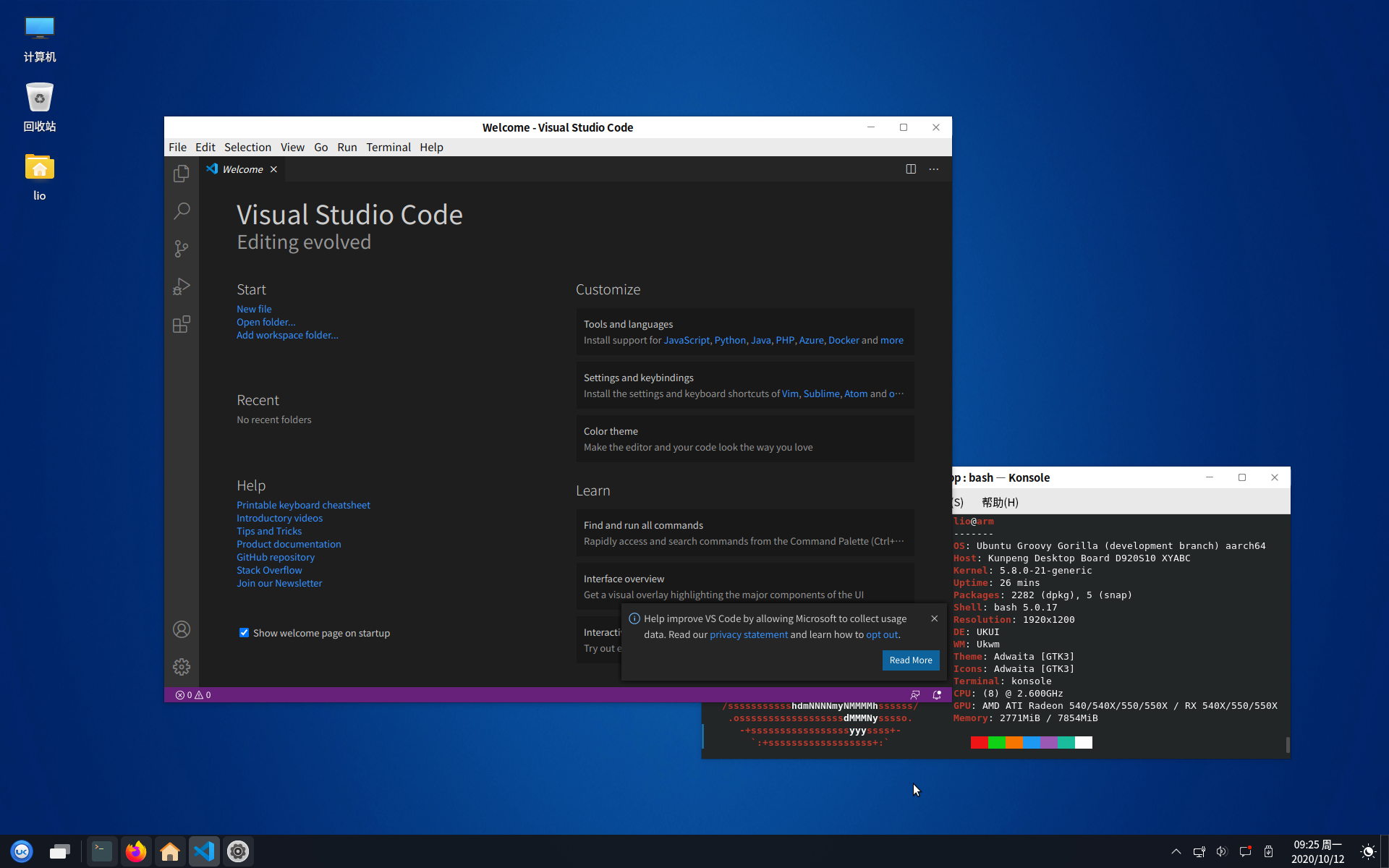Open the Accounts menu icon
The image size is (1389, 868).
pos(182,629)
